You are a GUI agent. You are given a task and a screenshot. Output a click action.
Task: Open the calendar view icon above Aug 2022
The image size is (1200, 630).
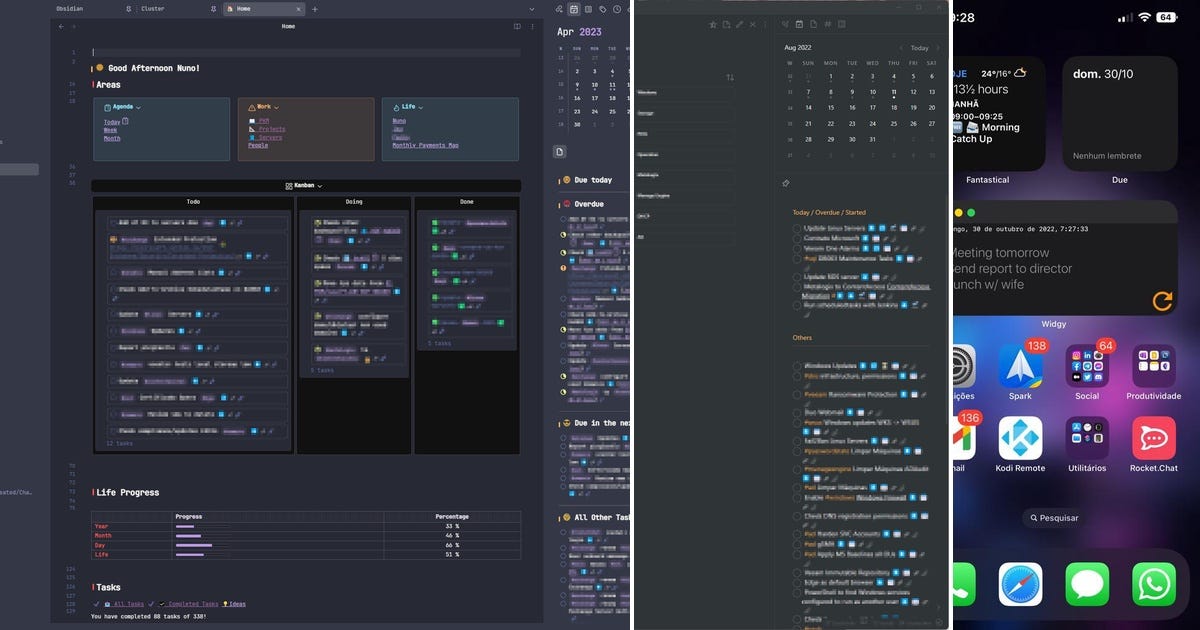coord(799,24)
